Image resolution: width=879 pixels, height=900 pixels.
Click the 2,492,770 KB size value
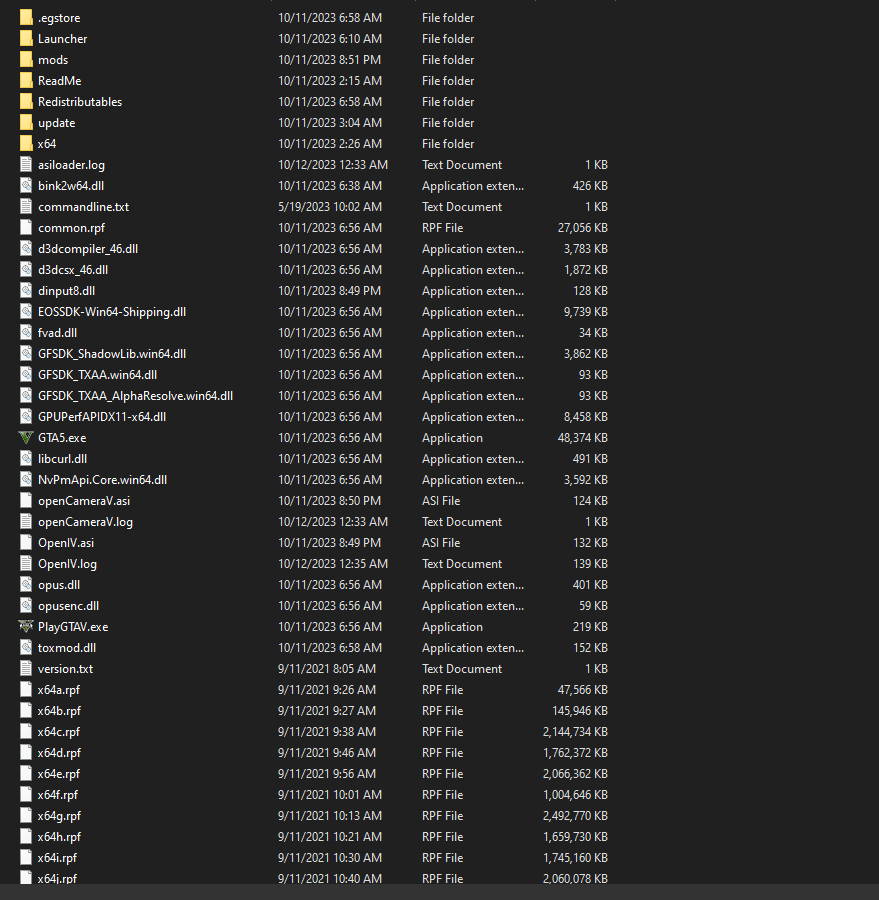(575, 816)
